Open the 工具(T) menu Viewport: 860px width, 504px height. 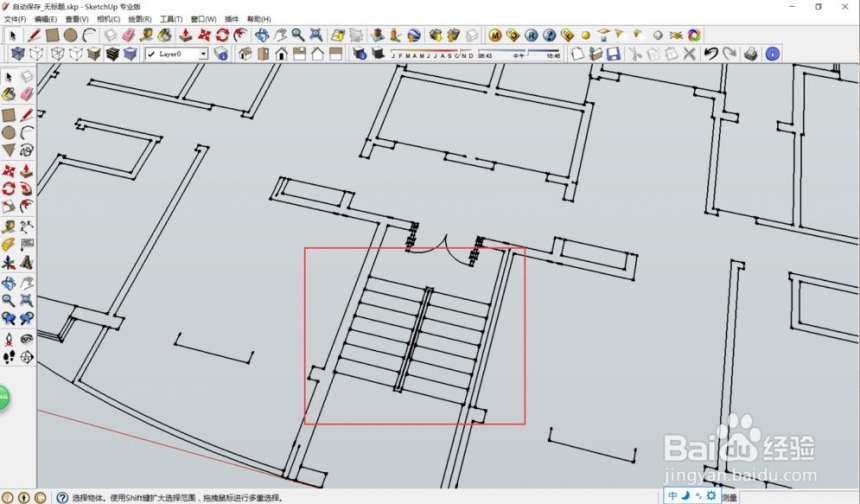pos(171,19)
